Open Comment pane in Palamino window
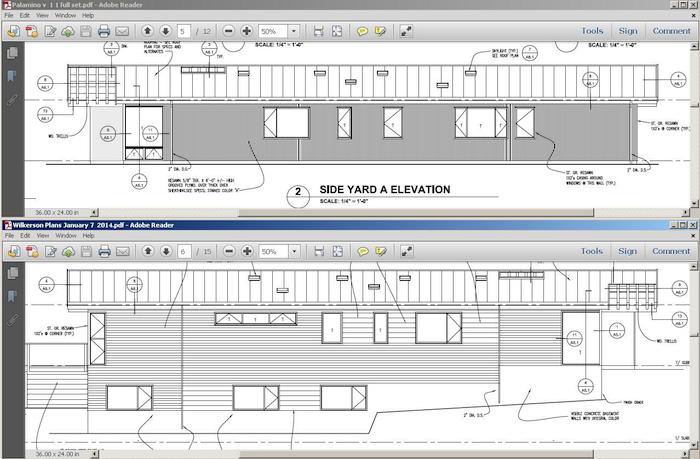Viewport: 700px width, 459px height. (671, 31)
